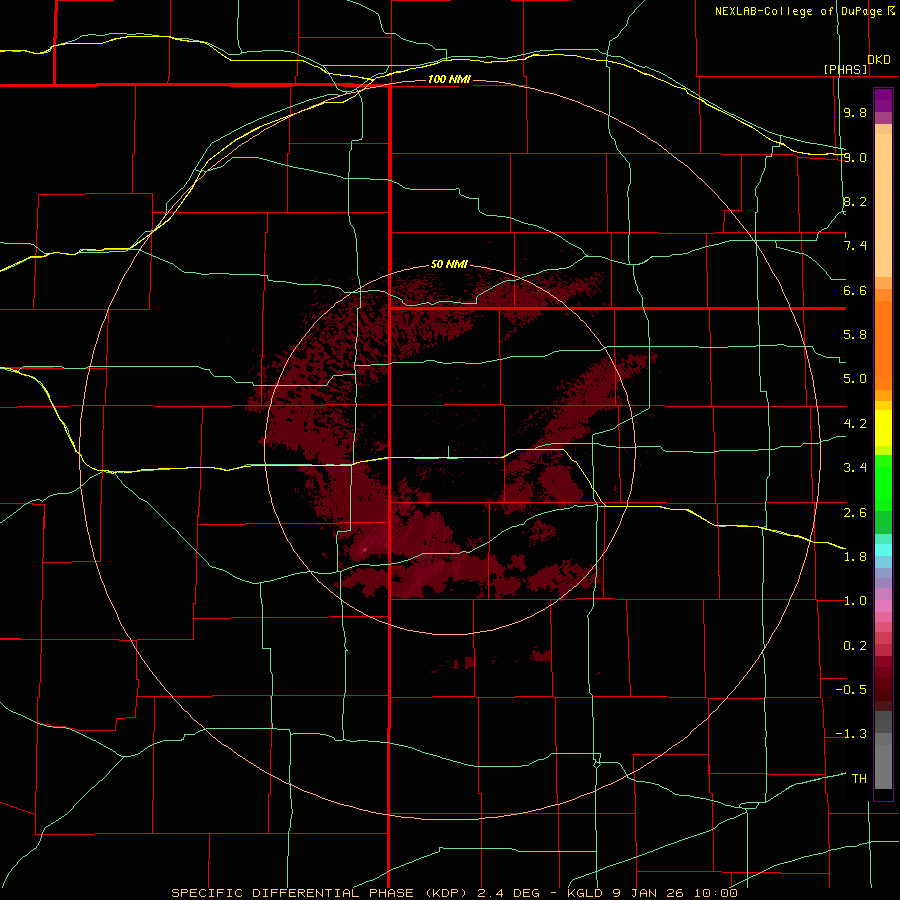
Task: Click the 9.8 legend value
Action: 855,112
